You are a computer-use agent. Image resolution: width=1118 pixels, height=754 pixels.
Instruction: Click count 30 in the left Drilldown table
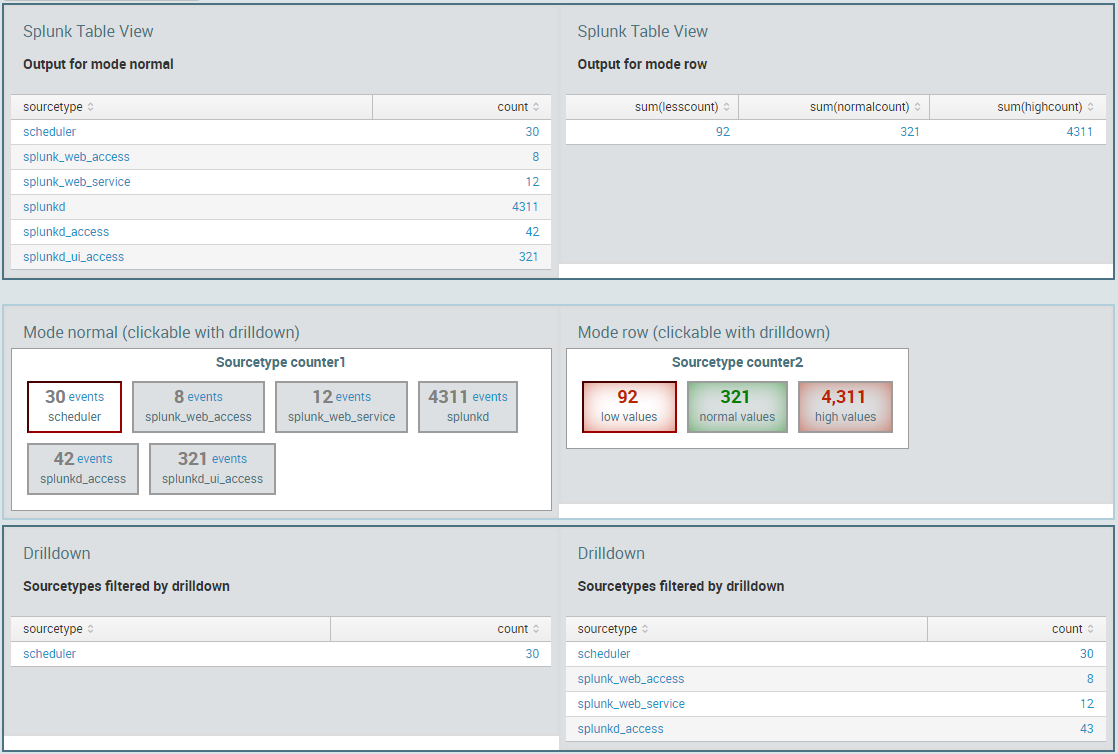[x=532, y=654]
